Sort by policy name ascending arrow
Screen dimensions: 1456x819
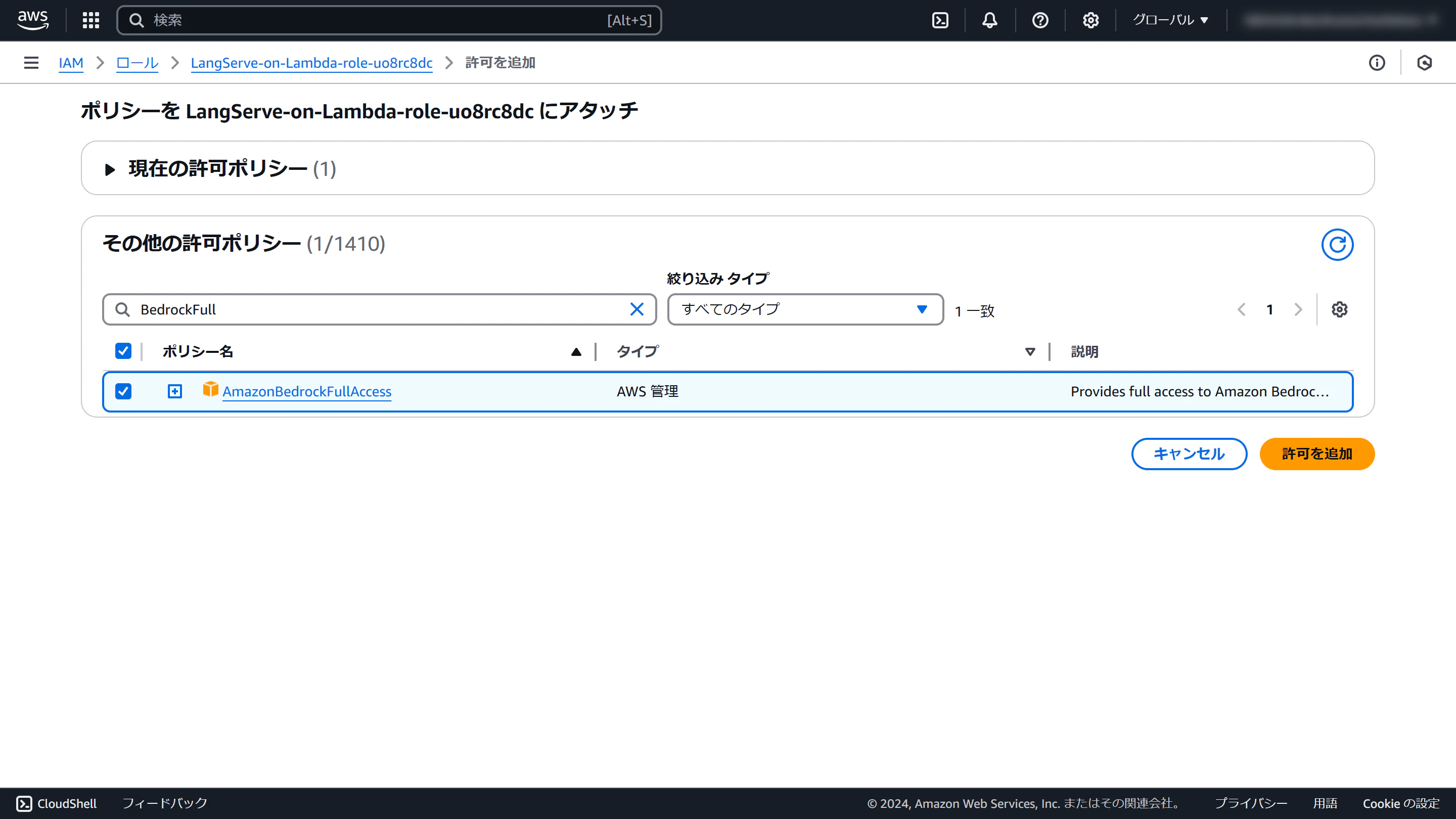point(576,351)
